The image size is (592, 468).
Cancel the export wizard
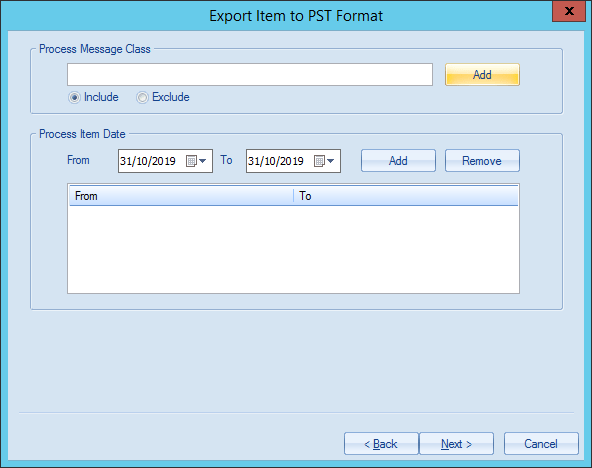pyautogui.click(x=541, y=443)
